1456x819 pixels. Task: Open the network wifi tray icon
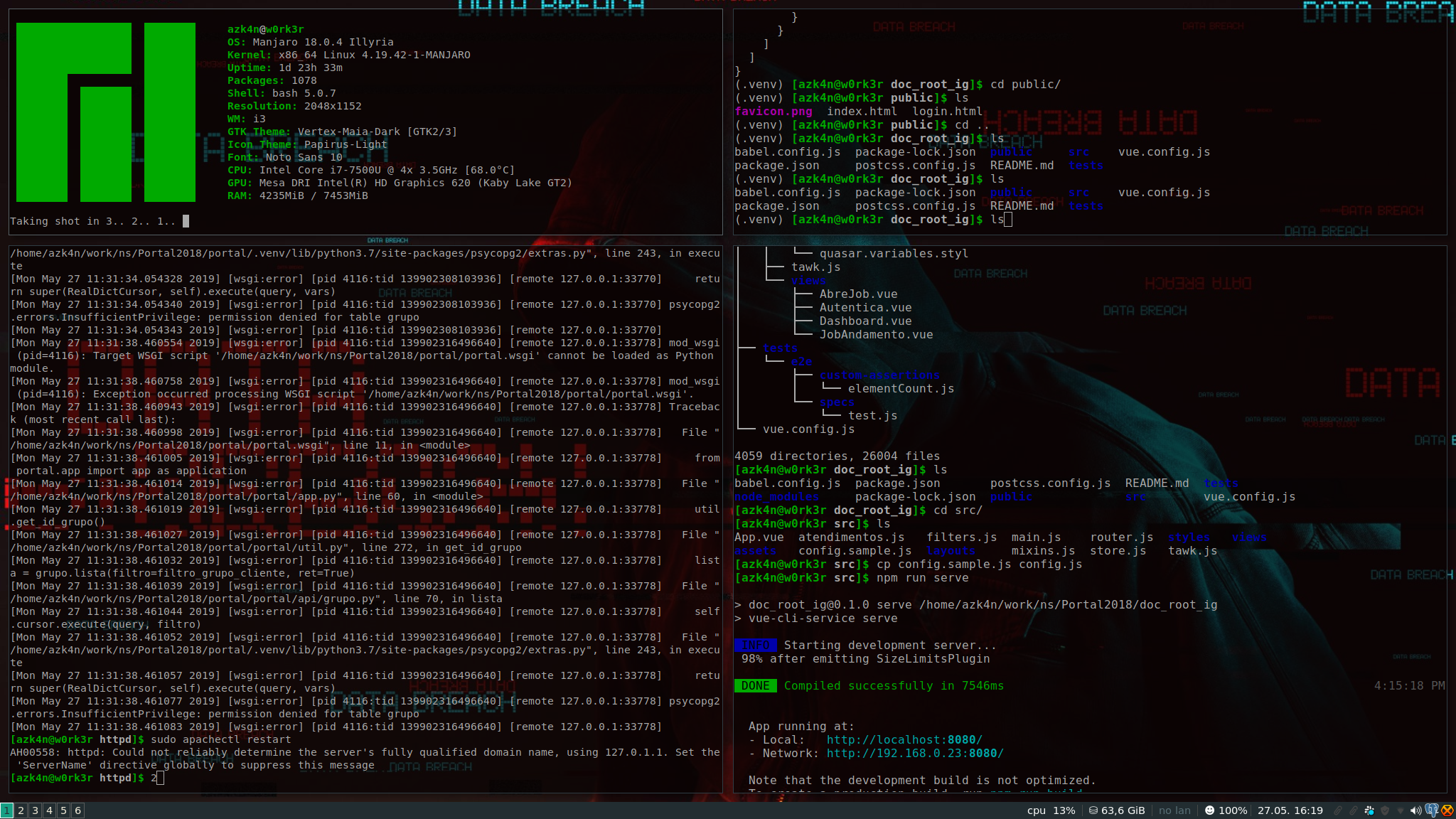(1401, 810)
